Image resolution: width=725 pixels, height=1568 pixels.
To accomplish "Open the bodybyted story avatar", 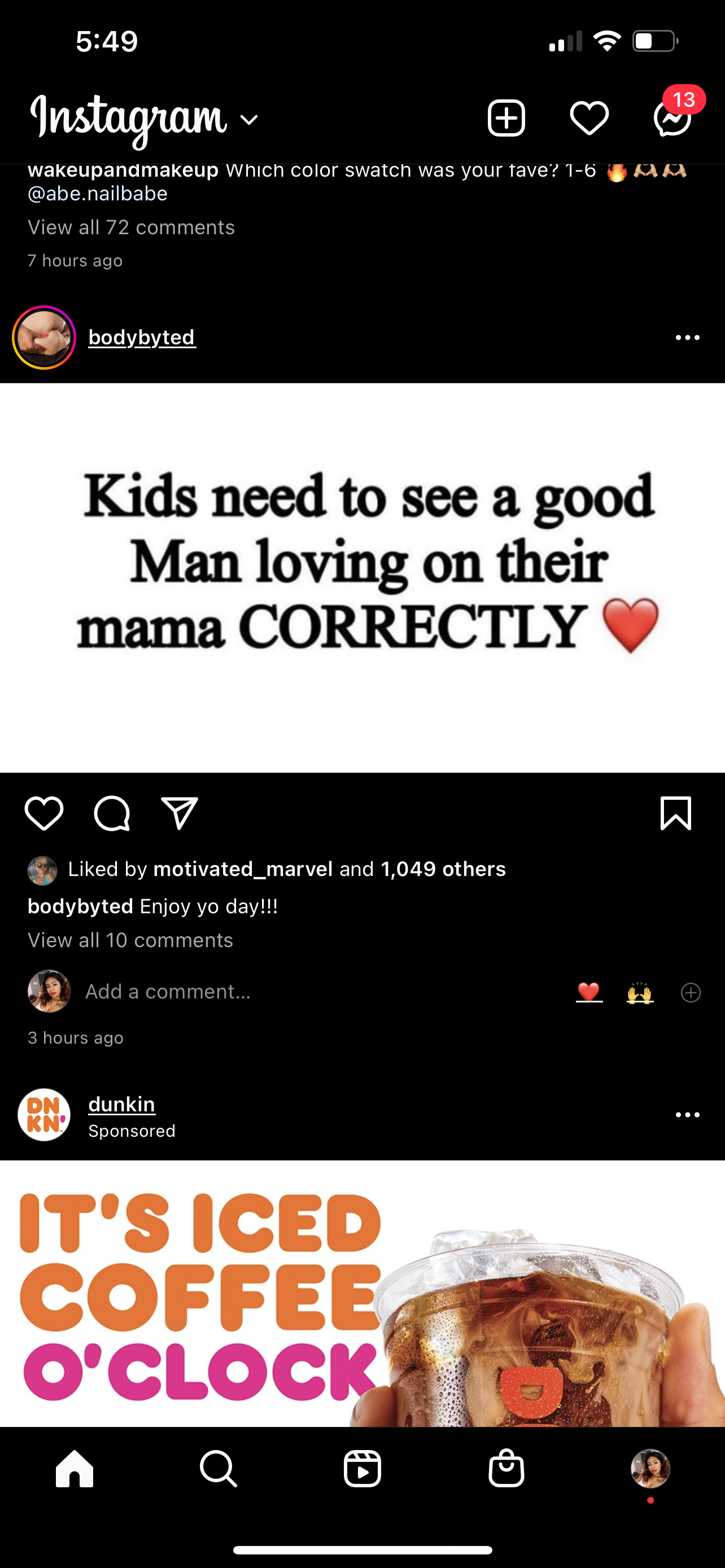I will [x=44, y=337].
